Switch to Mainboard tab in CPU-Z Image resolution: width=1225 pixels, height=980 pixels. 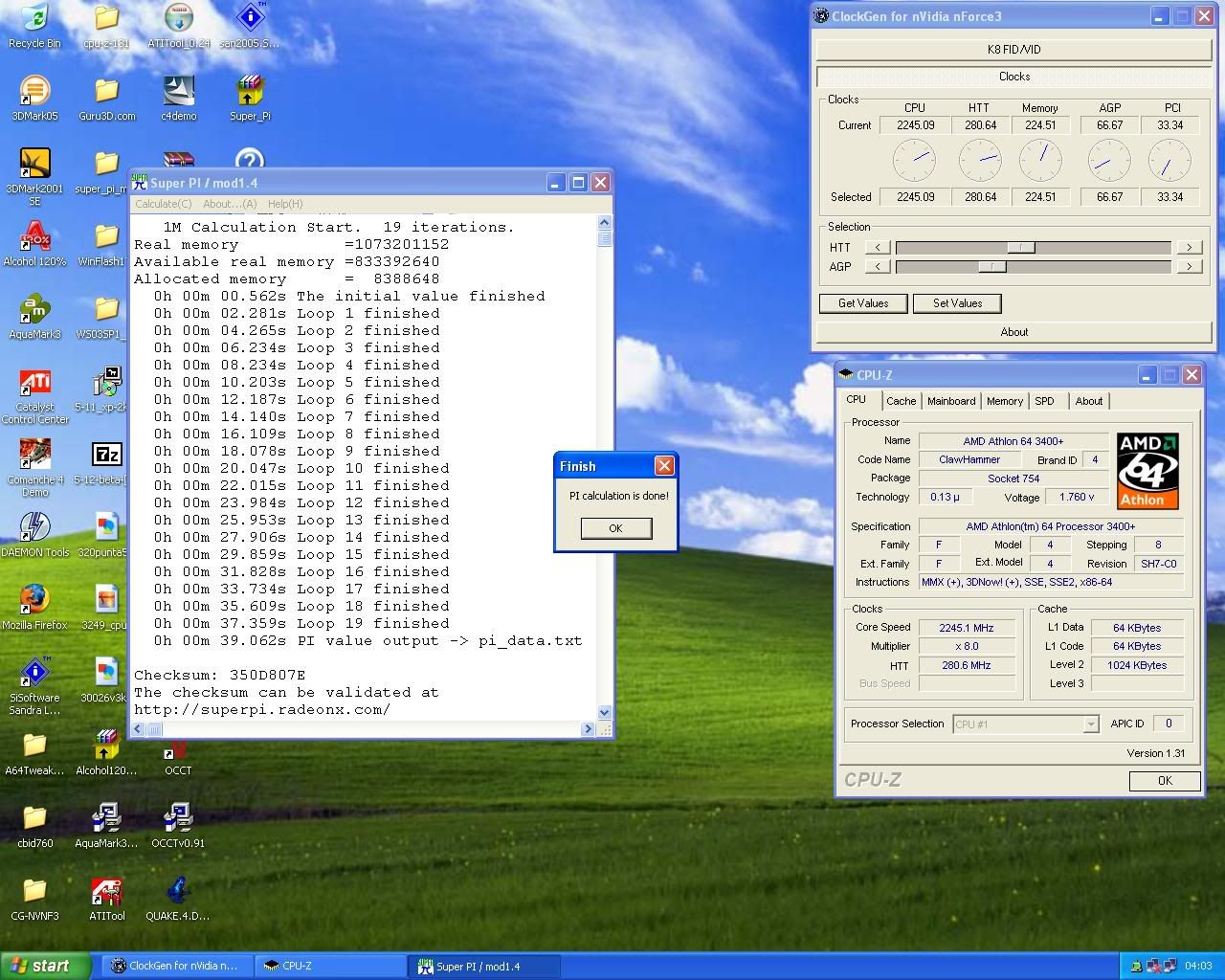click(x=951, y=401)
